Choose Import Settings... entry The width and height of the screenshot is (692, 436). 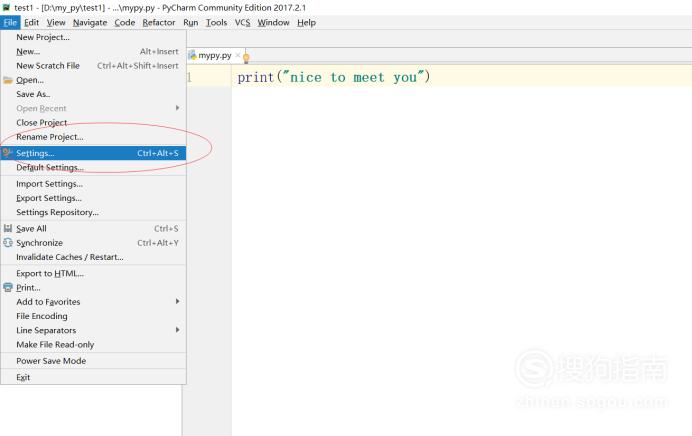pyautogui.click(x=93, y=184)
